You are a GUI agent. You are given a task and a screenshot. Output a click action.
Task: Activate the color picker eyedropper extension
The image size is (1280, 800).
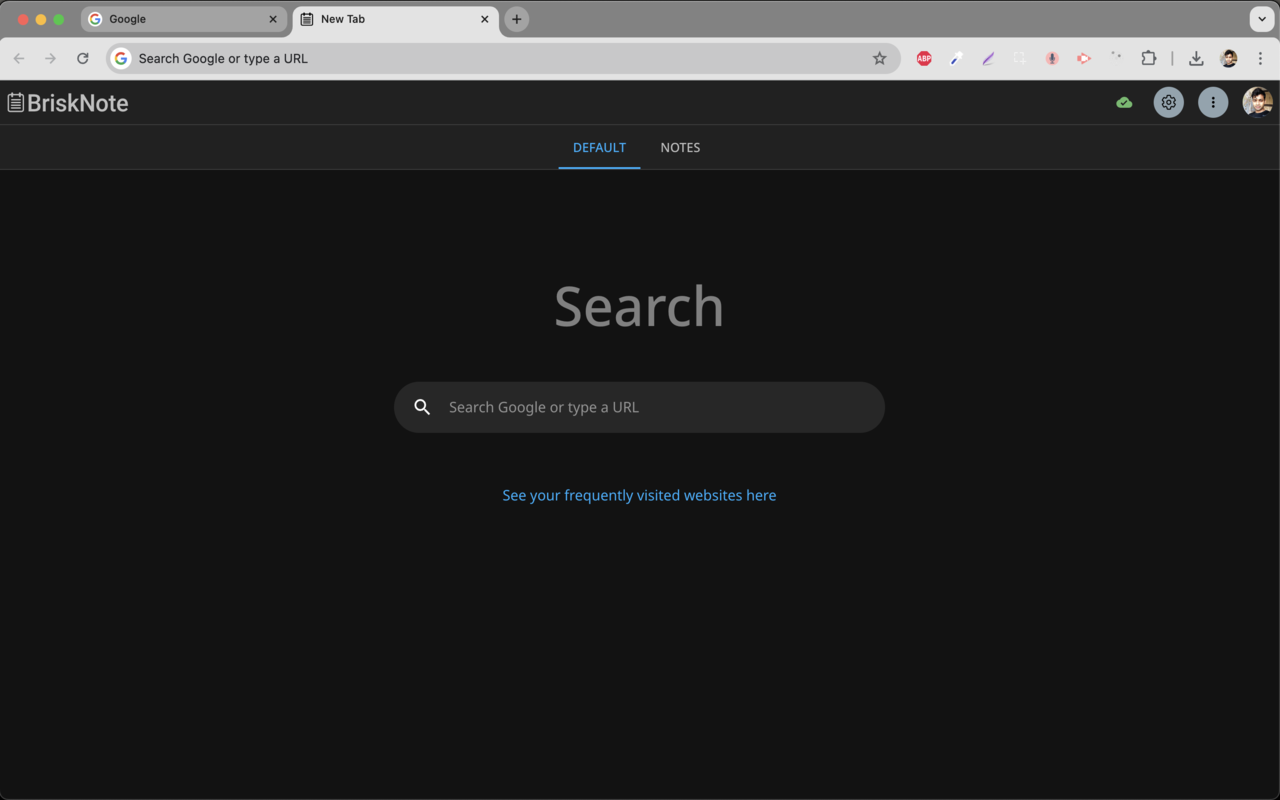pyautogui.click(x=956, y=58)
